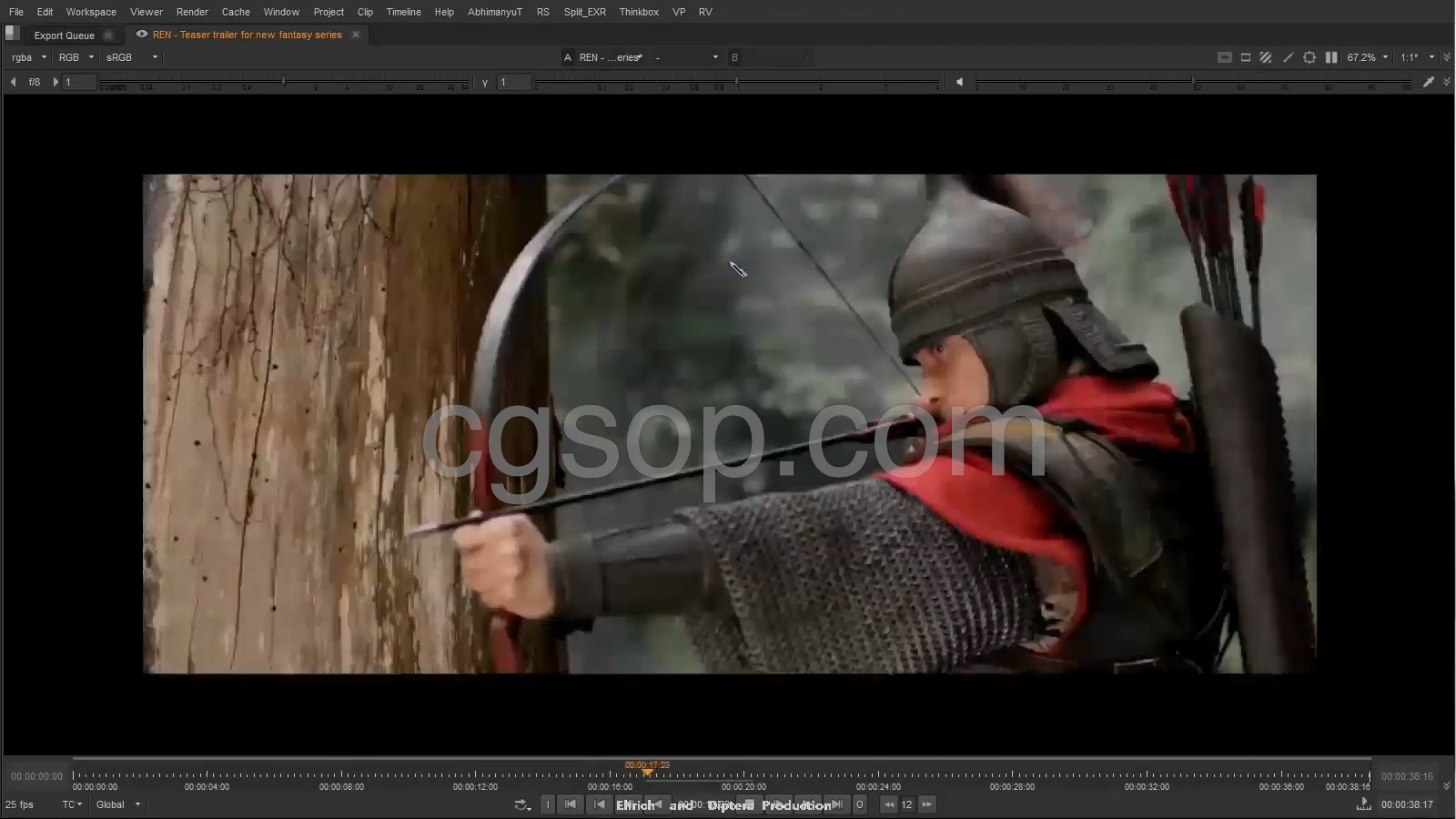1456x819 pixels.
Task: Skip forward by 12 frames
Action: 926,804
